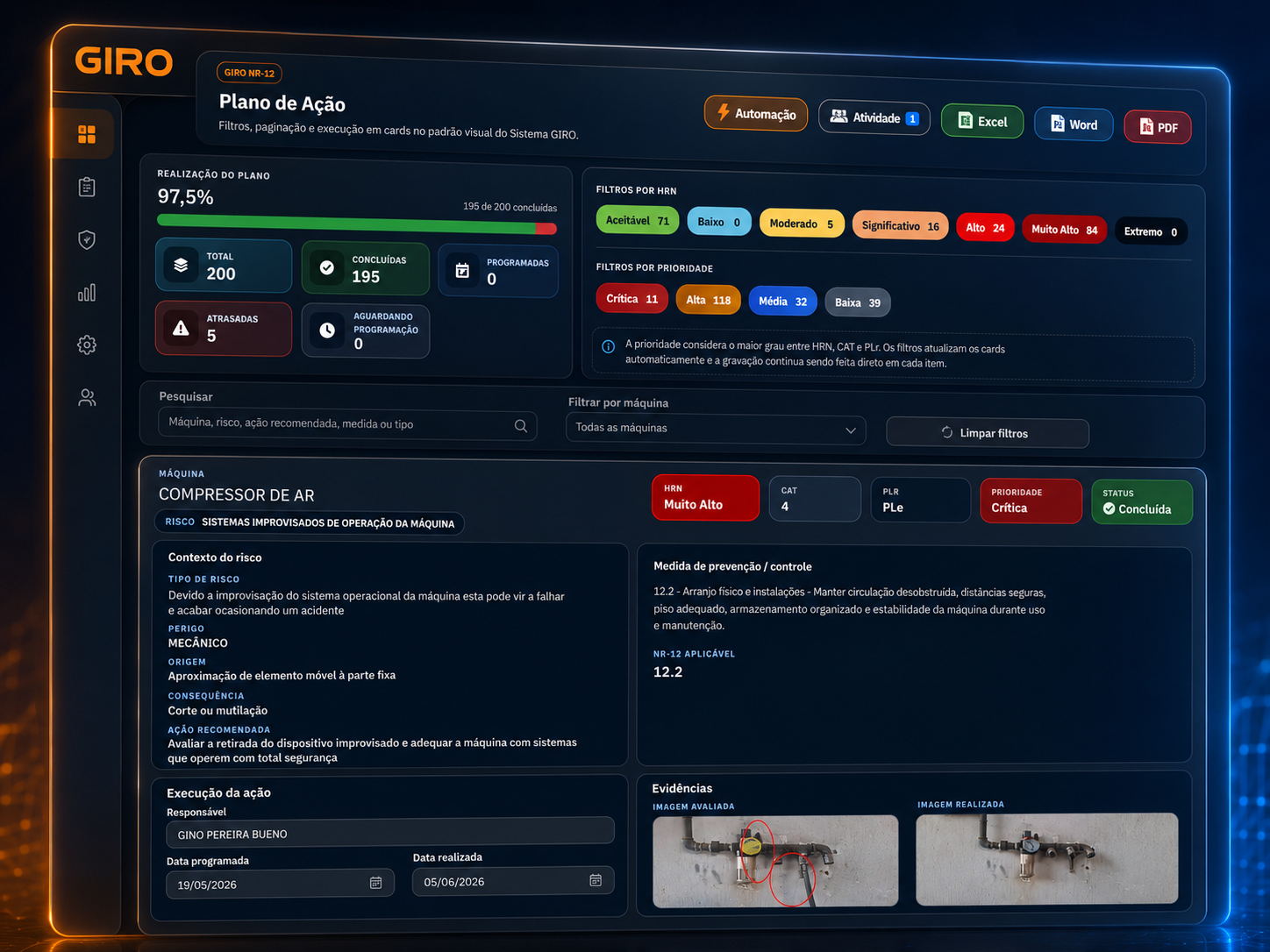1270x952 pixels.
Task: Click the 195 de 200 concluídas text
Action: pos(510,207)
